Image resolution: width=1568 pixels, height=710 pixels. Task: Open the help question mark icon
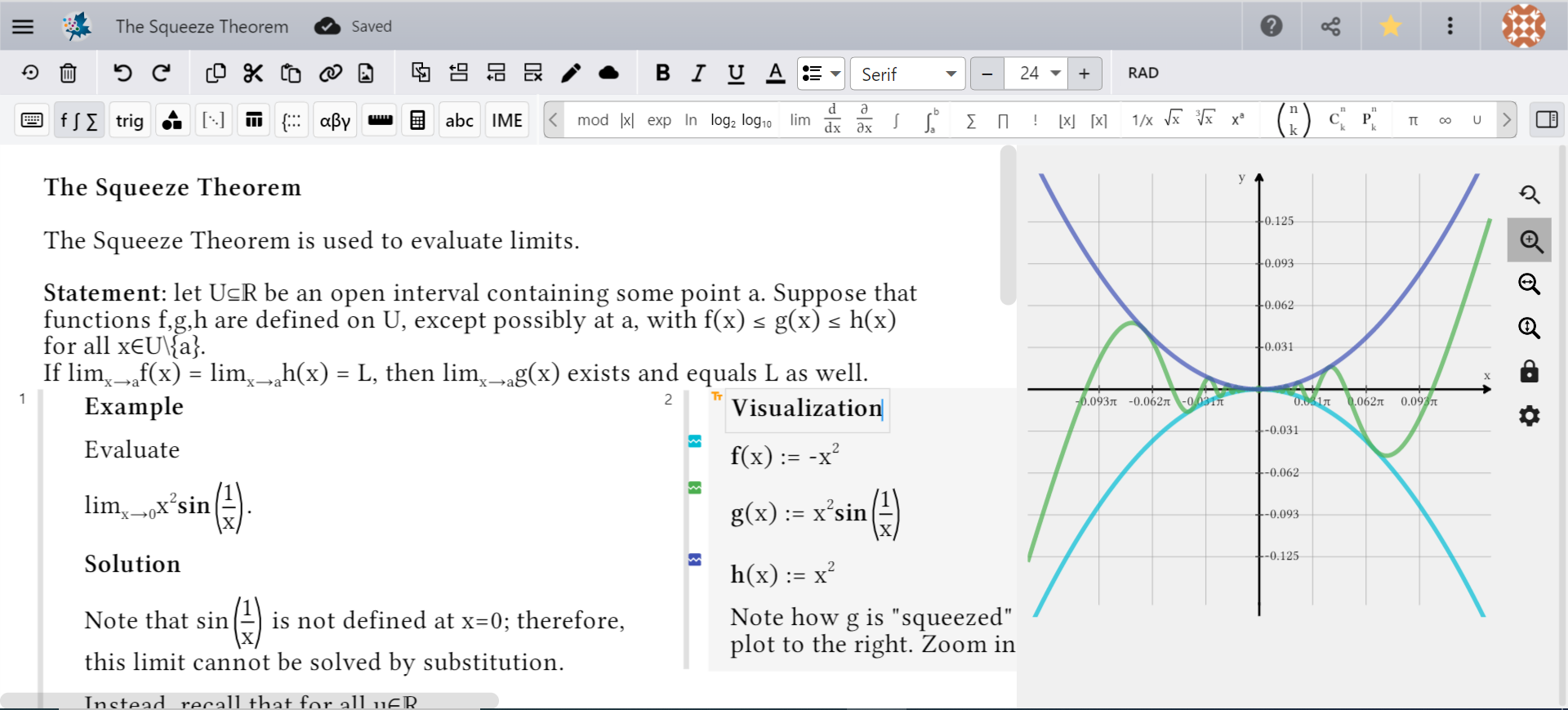coord(1272,26)
